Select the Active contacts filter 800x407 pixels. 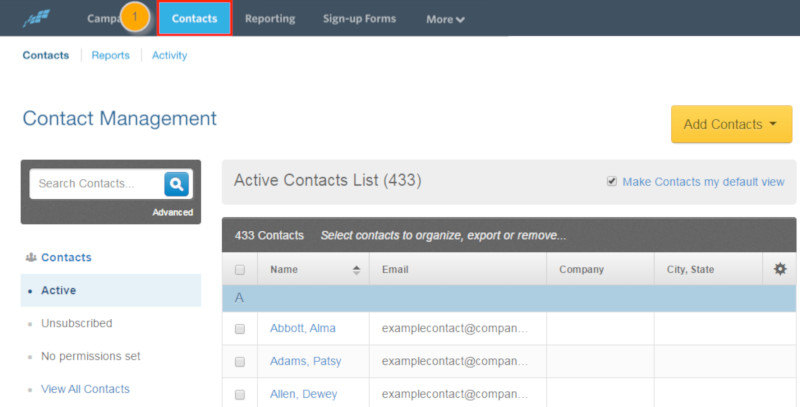[111, 290]
